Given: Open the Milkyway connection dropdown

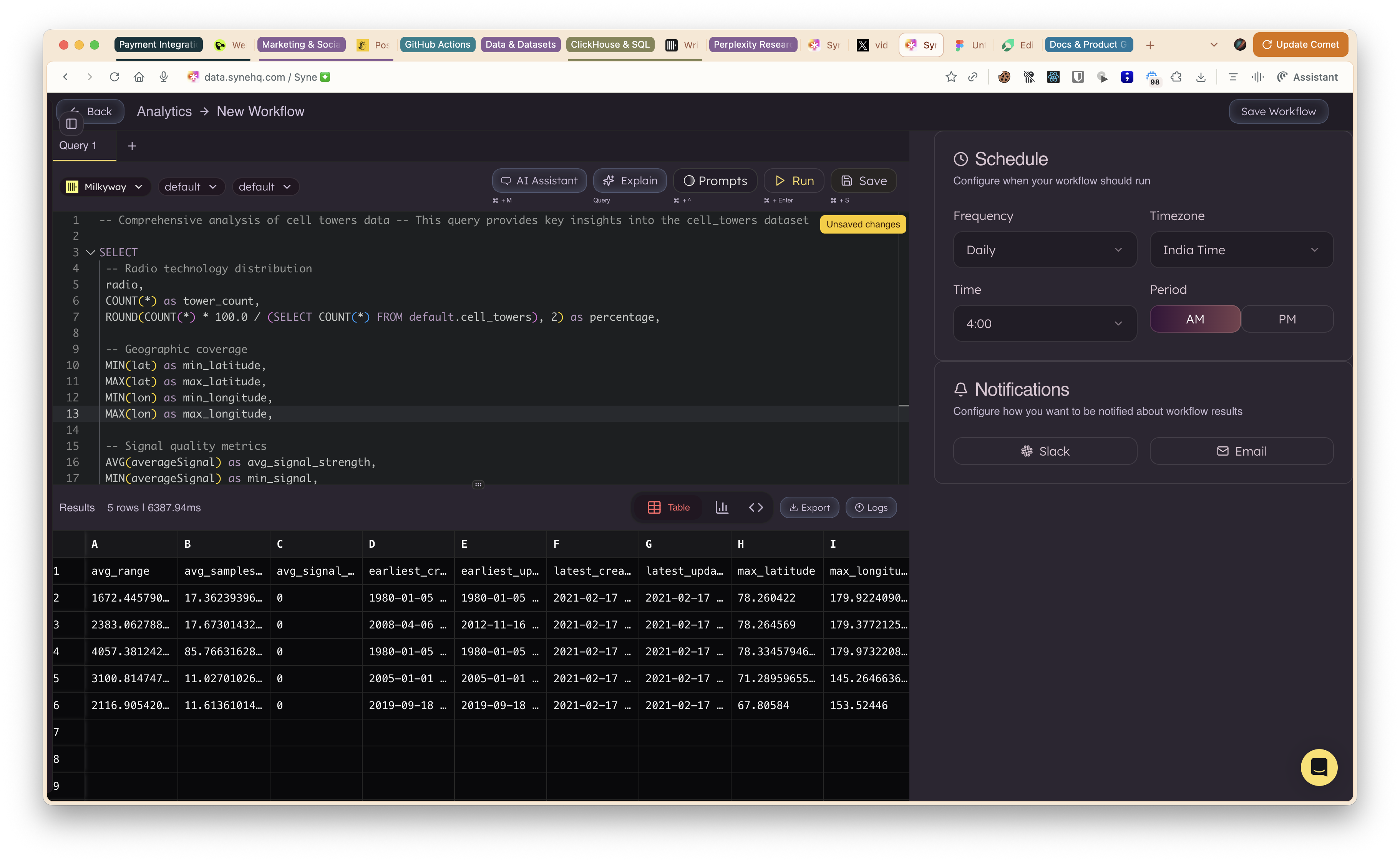Looking at the screenshot, I should tap(105, 187).
